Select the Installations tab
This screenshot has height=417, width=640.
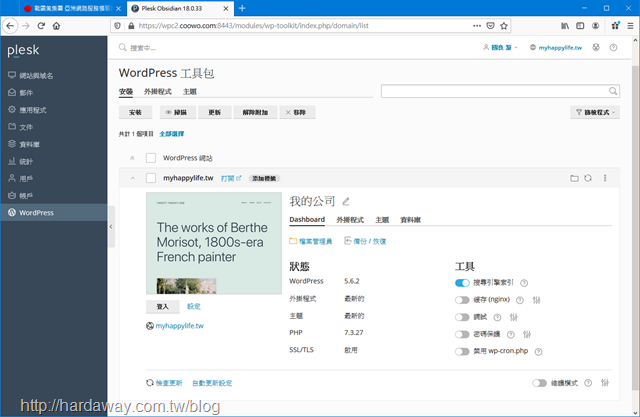point(126,92)
